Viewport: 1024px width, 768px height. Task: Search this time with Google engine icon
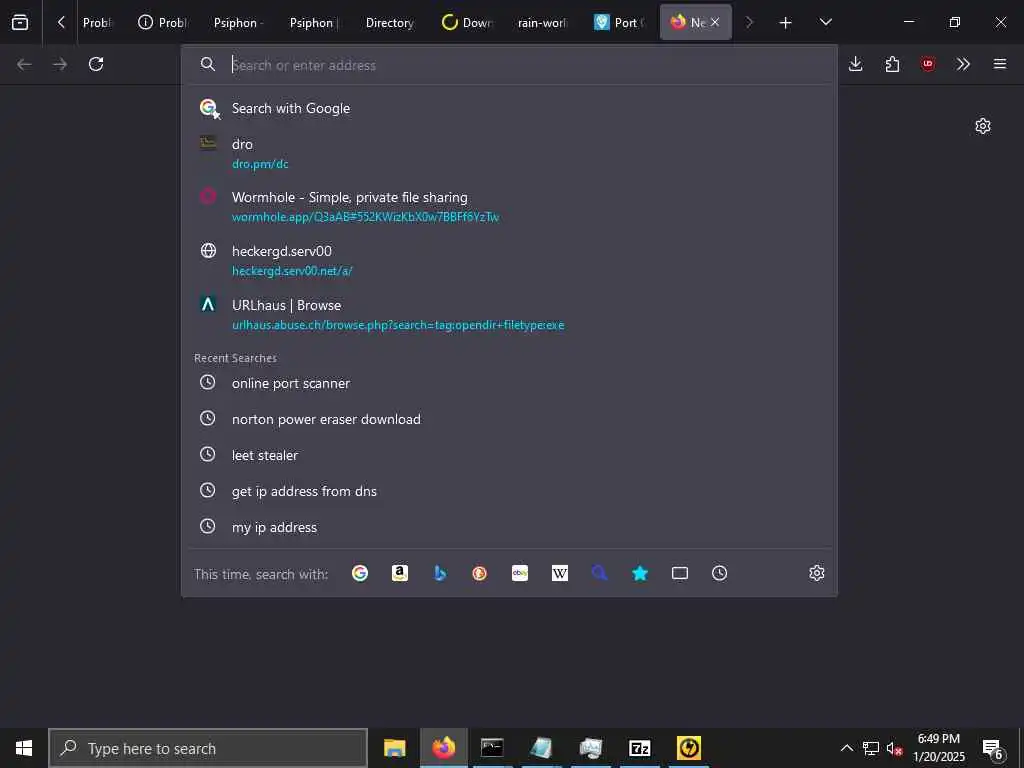[x=360, y=573]
